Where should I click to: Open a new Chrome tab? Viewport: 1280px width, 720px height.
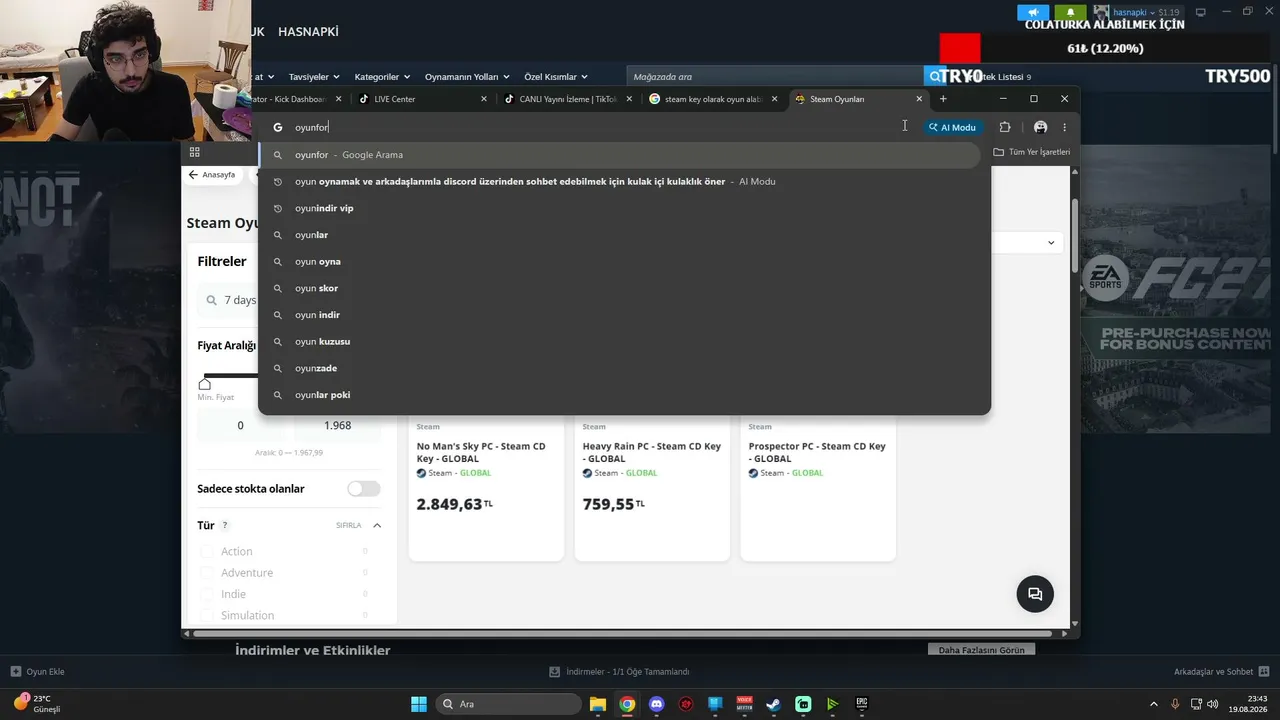click(x=943, y=99)
